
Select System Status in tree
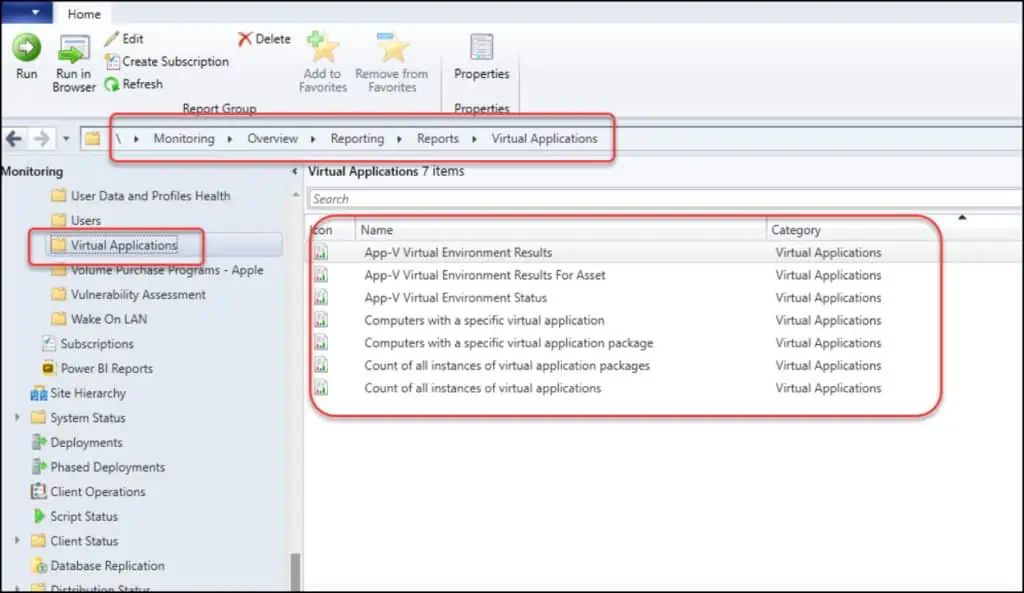pyautogui.click(x=88, y=418)
